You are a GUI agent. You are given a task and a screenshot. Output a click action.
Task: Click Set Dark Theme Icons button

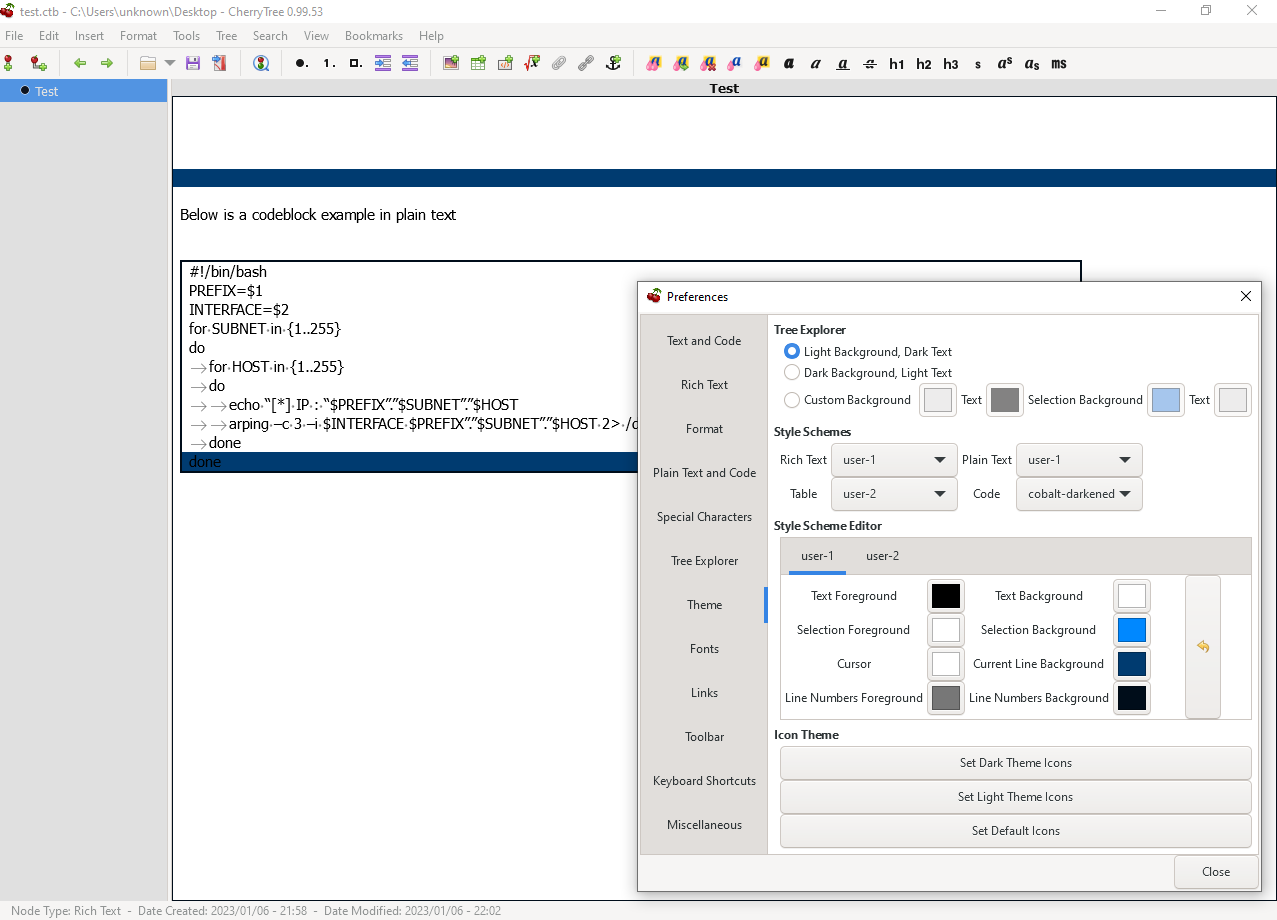tap(1015, 762)
